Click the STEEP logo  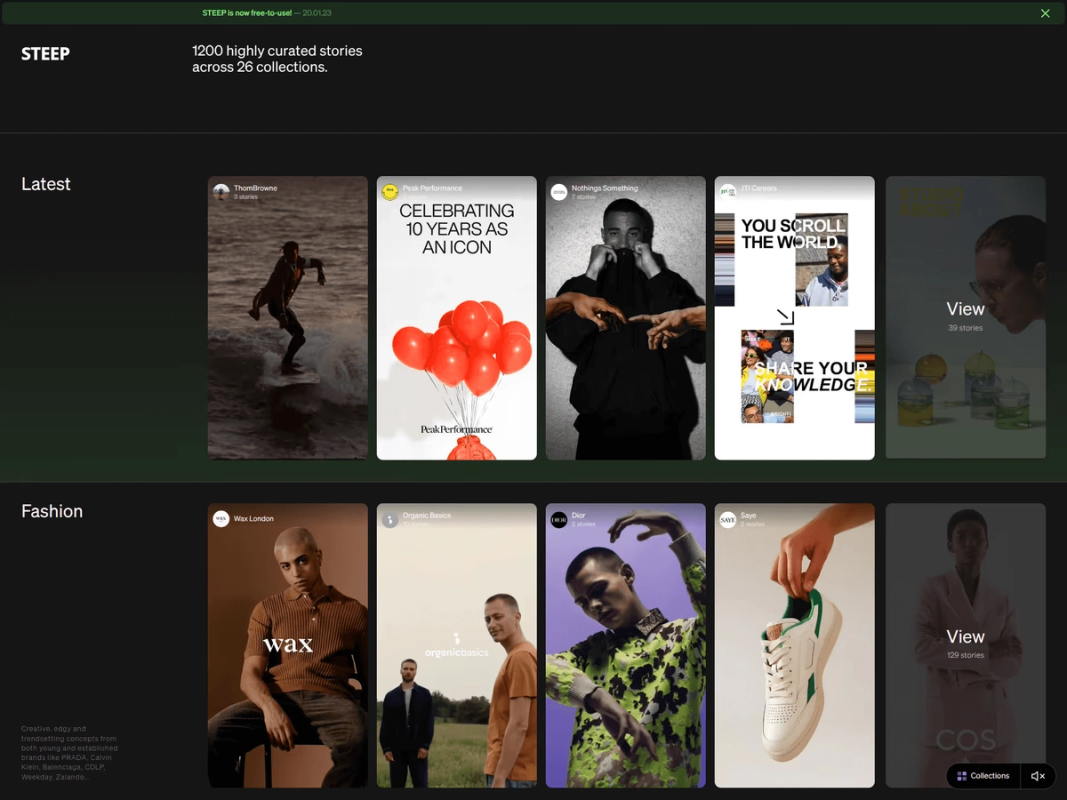pyautogui.click(x=46, y=54)
